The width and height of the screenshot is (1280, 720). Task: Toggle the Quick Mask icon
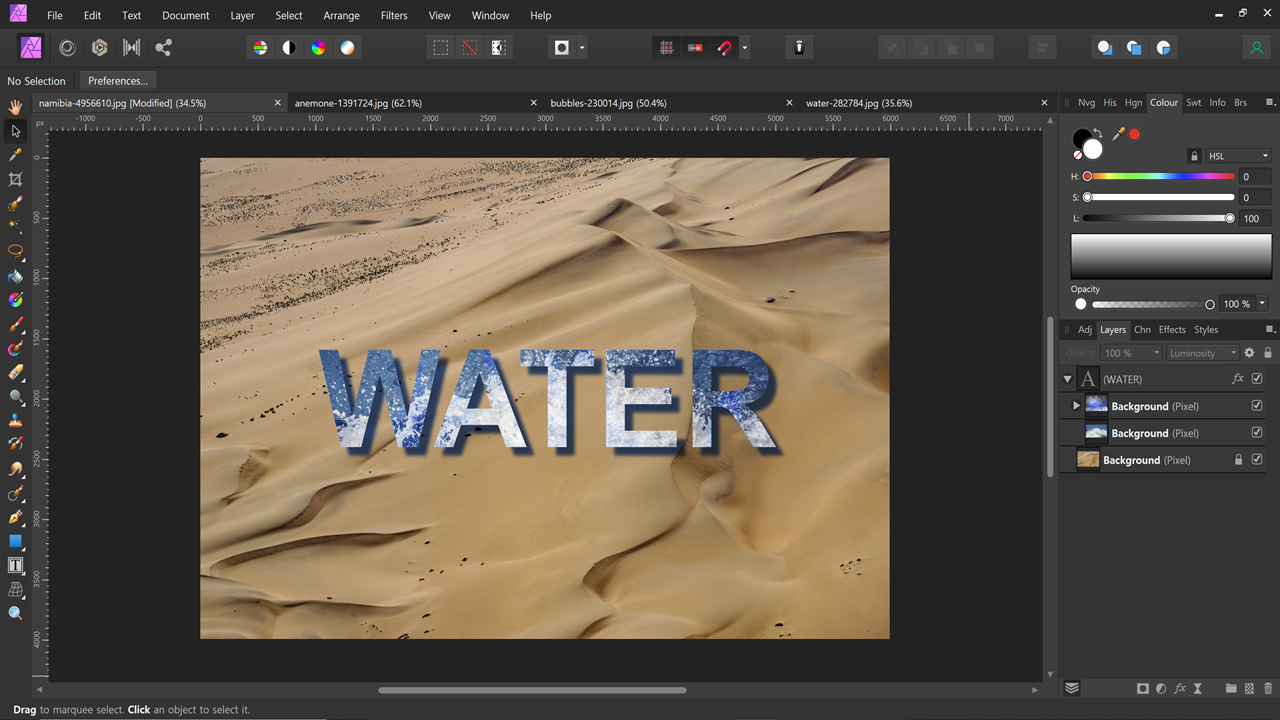(x=562, y=47)
